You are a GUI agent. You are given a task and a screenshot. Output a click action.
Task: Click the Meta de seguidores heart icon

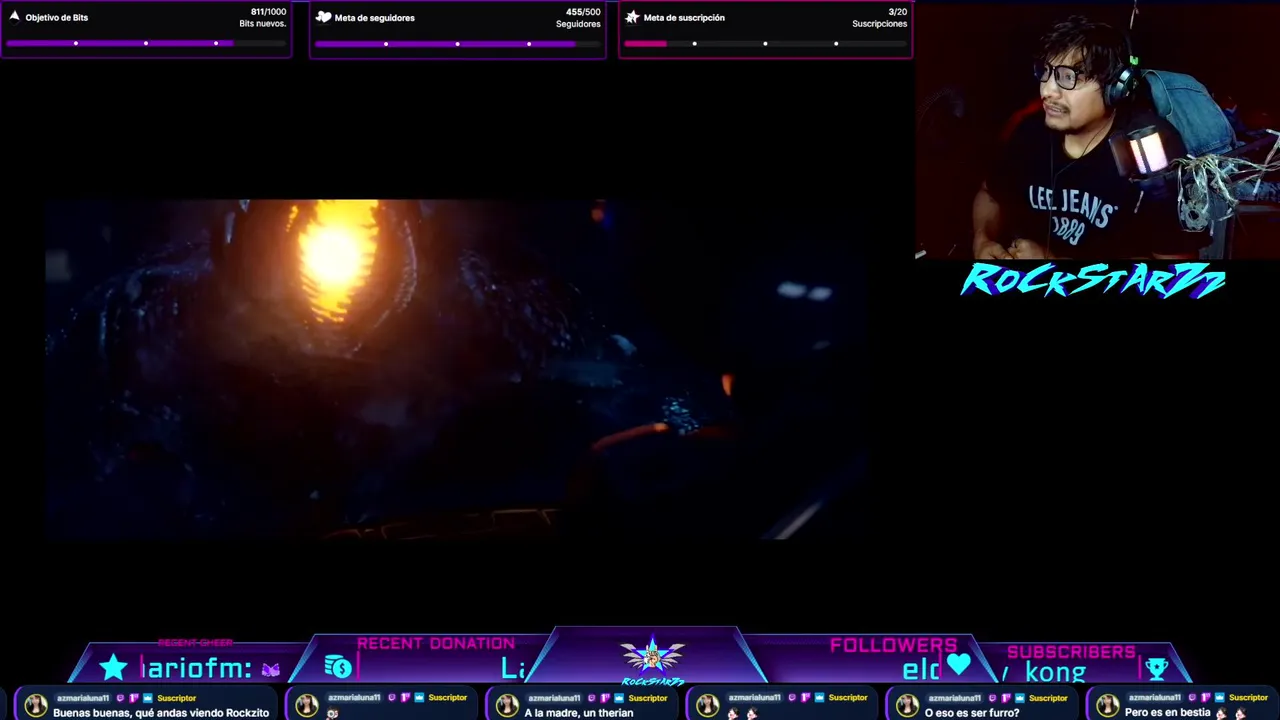point(323,17)
